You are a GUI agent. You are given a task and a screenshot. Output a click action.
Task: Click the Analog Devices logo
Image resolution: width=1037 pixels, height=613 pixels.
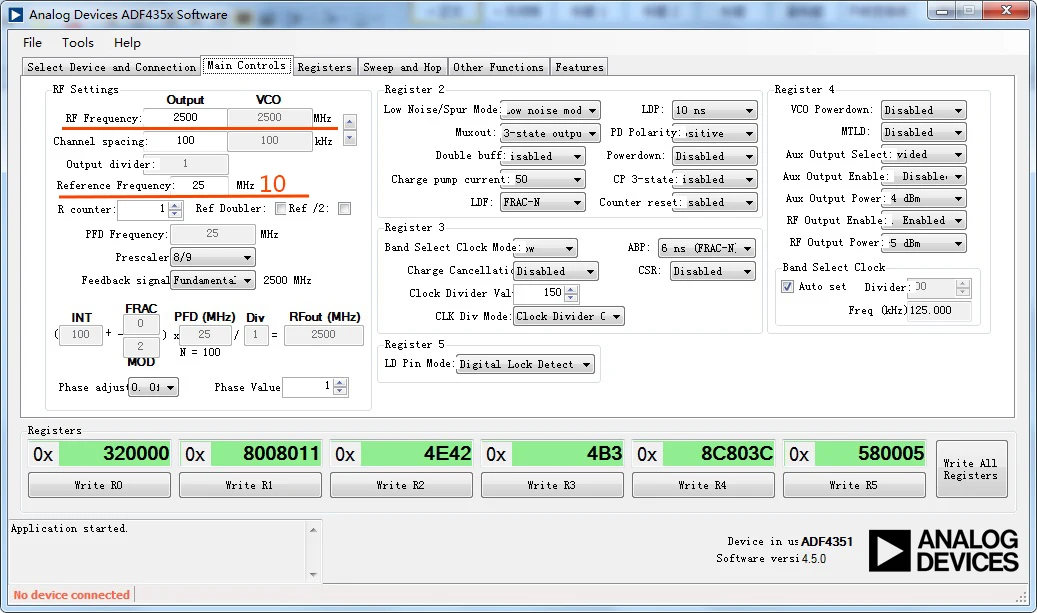tap(943, 550)
